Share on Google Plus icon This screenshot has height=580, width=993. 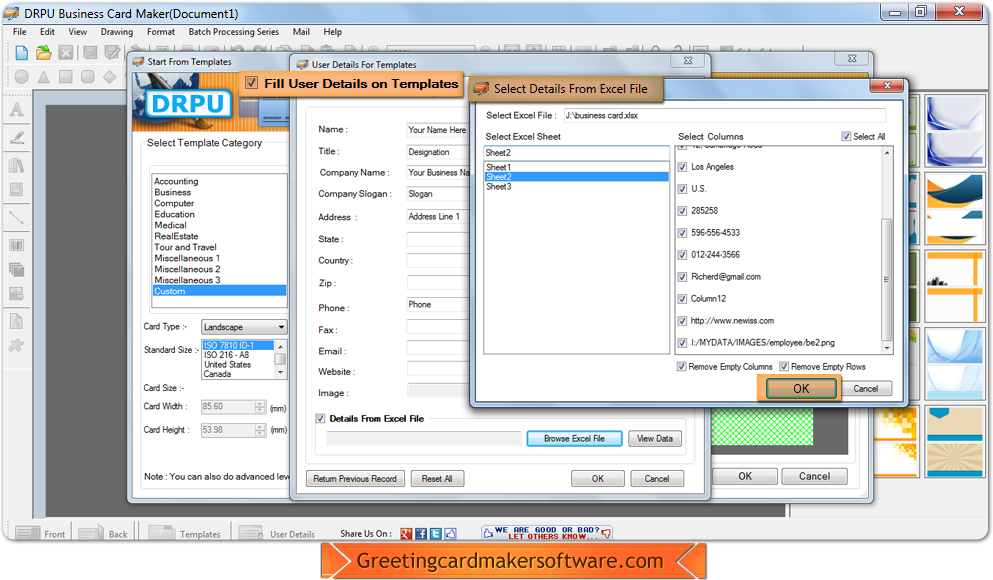406,534
